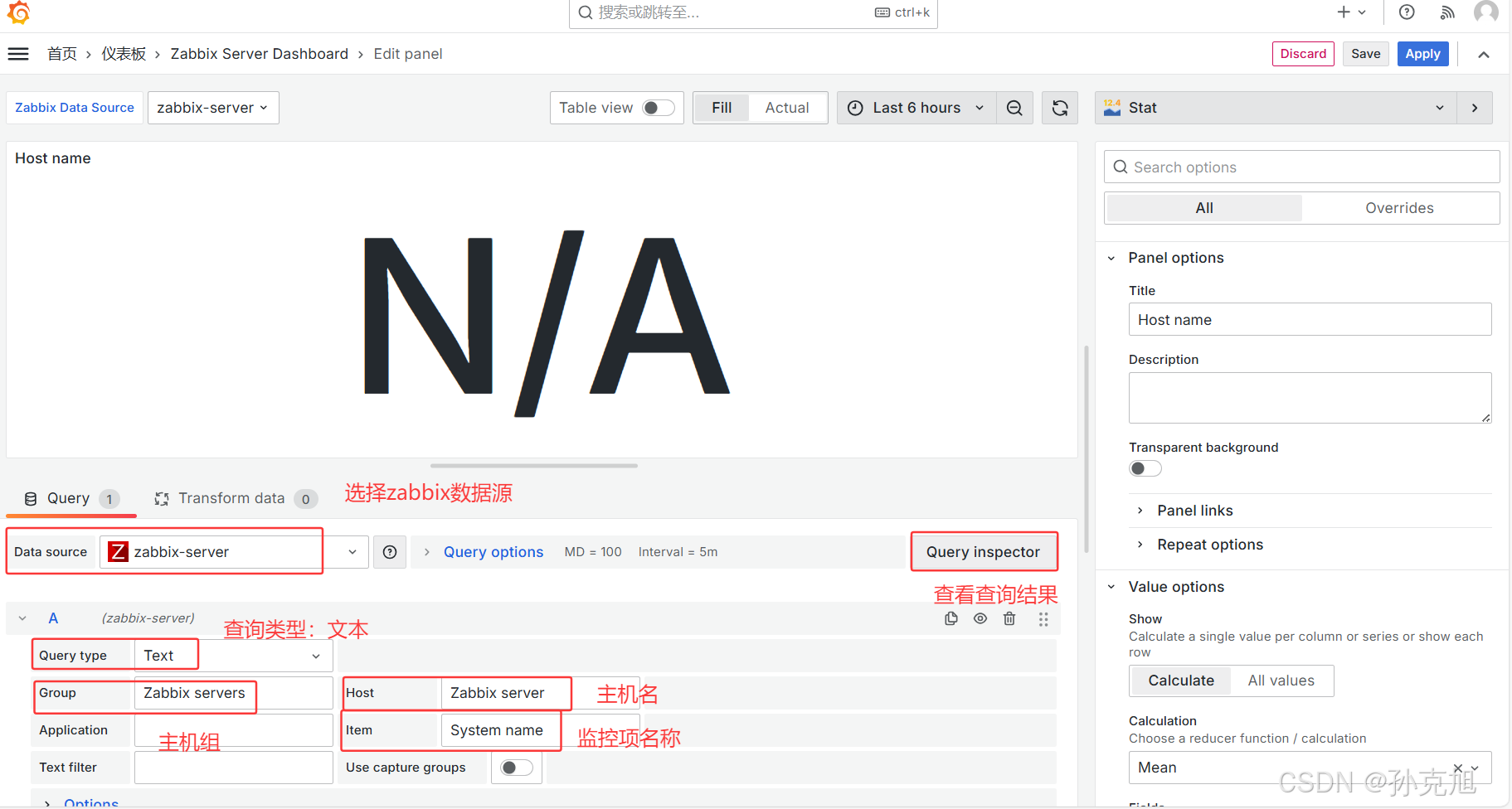This screenshot has width=1512, height=809.
Task: Click the refresh dashboard icon
Action: point(1060,108)
